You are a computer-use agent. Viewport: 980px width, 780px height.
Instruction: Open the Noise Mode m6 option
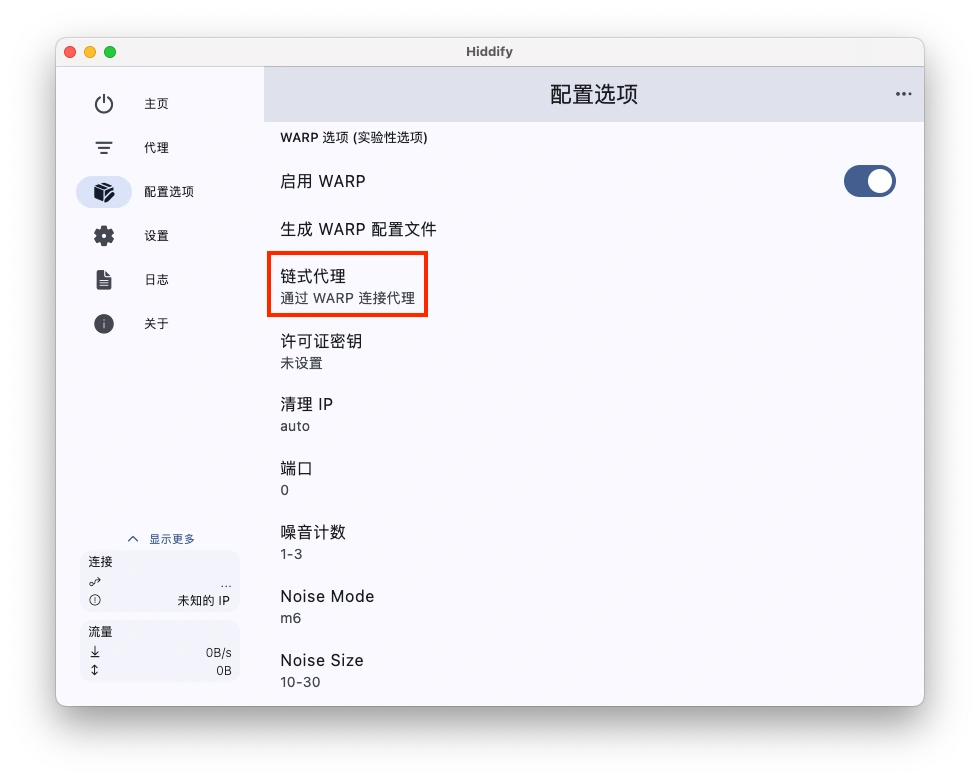point(327,606)
